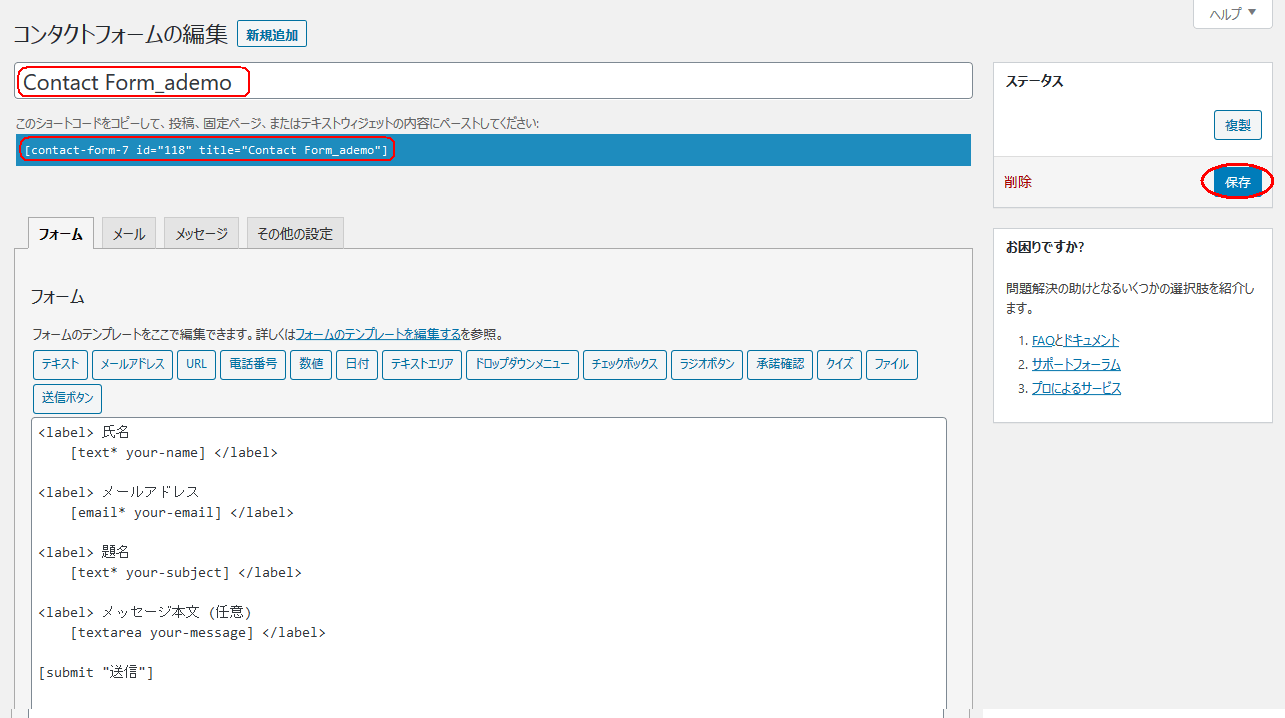Click the [textarea your-message] code line
The width and height of the screenshot is (1285, 718).
point(198,632)
